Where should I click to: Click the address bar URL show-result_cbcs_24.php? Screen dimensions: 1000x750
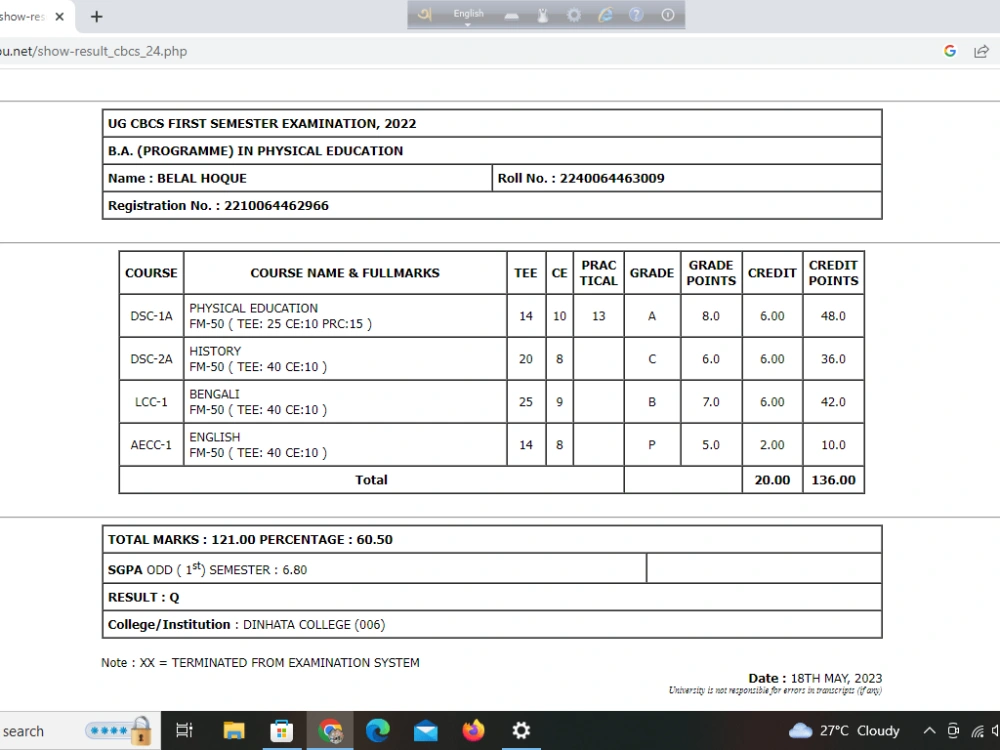[93, 51]
